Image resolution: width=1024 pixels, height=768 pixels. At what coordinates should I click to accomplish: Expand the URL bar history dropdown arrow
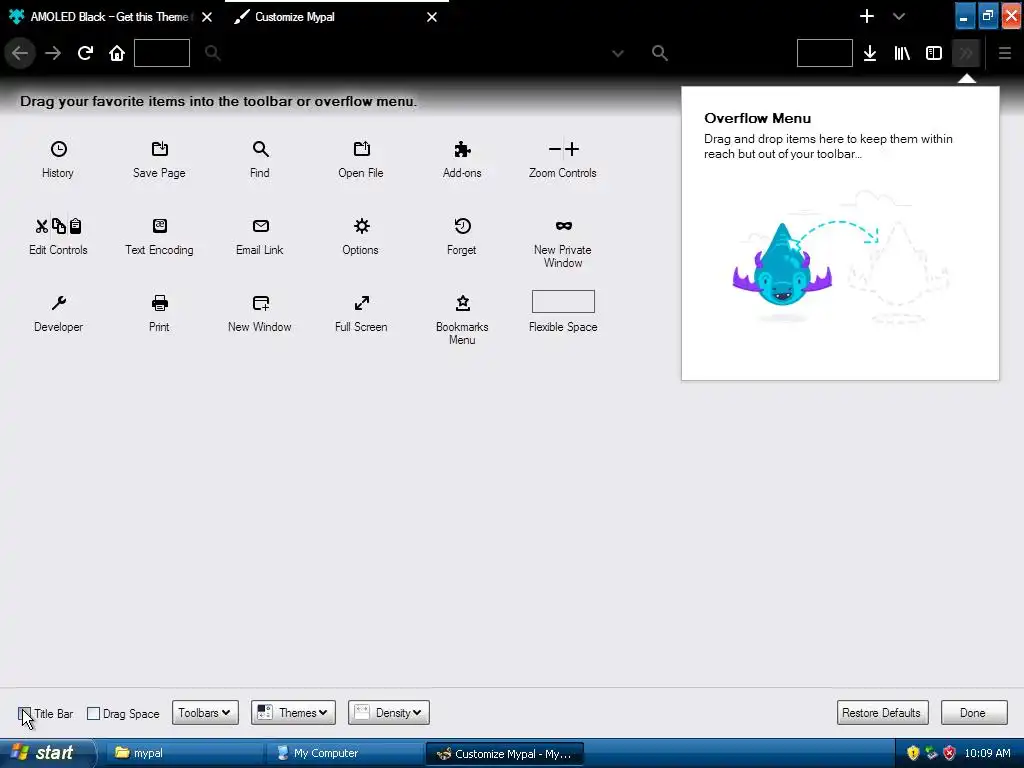tap(618, 53)
